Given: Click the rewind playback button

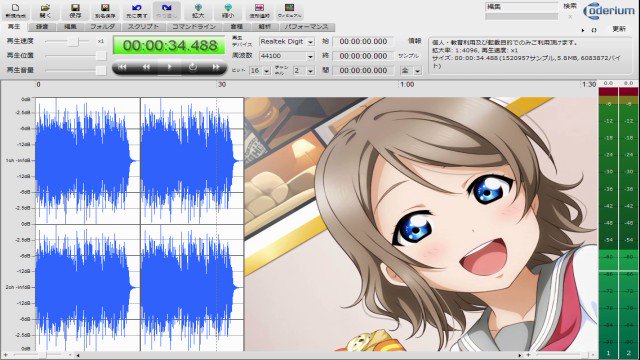Looking at the screenshot, I should tap(146, 67).
